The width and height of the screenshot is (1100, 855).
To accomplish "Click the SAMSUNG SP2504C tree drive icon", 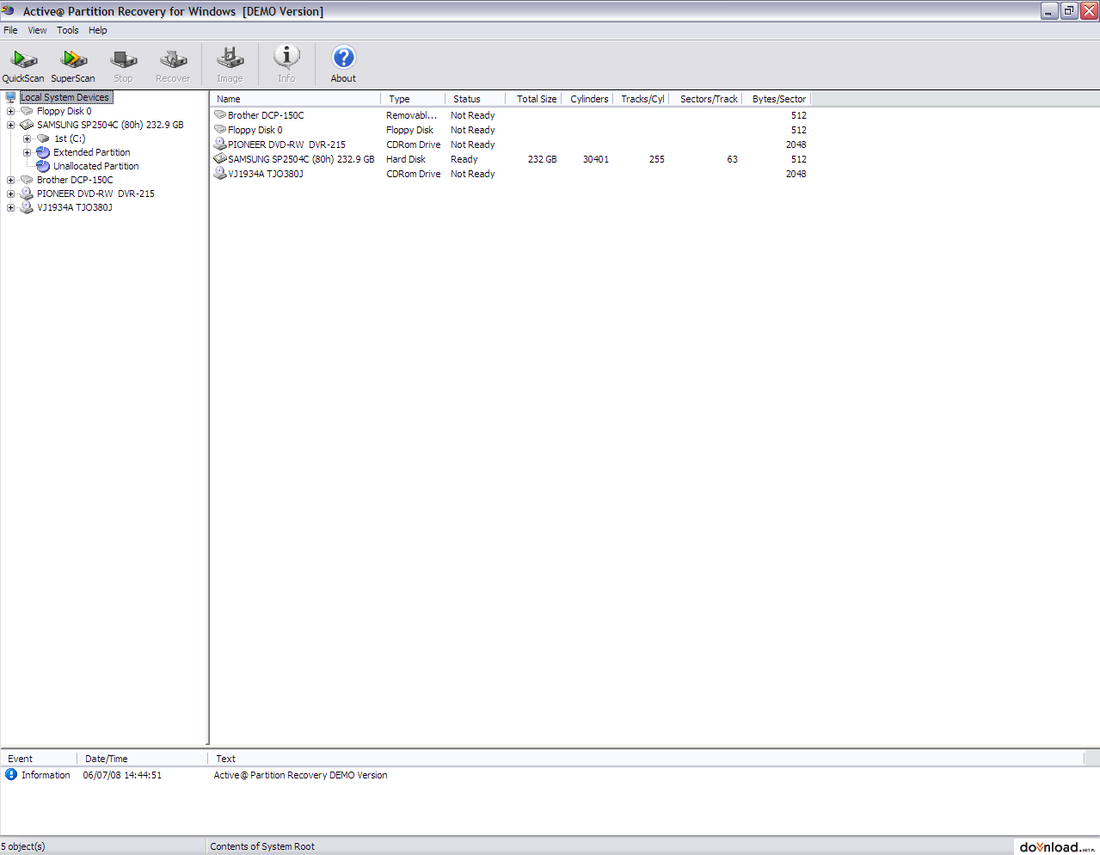I will click(x=27, y=125).
